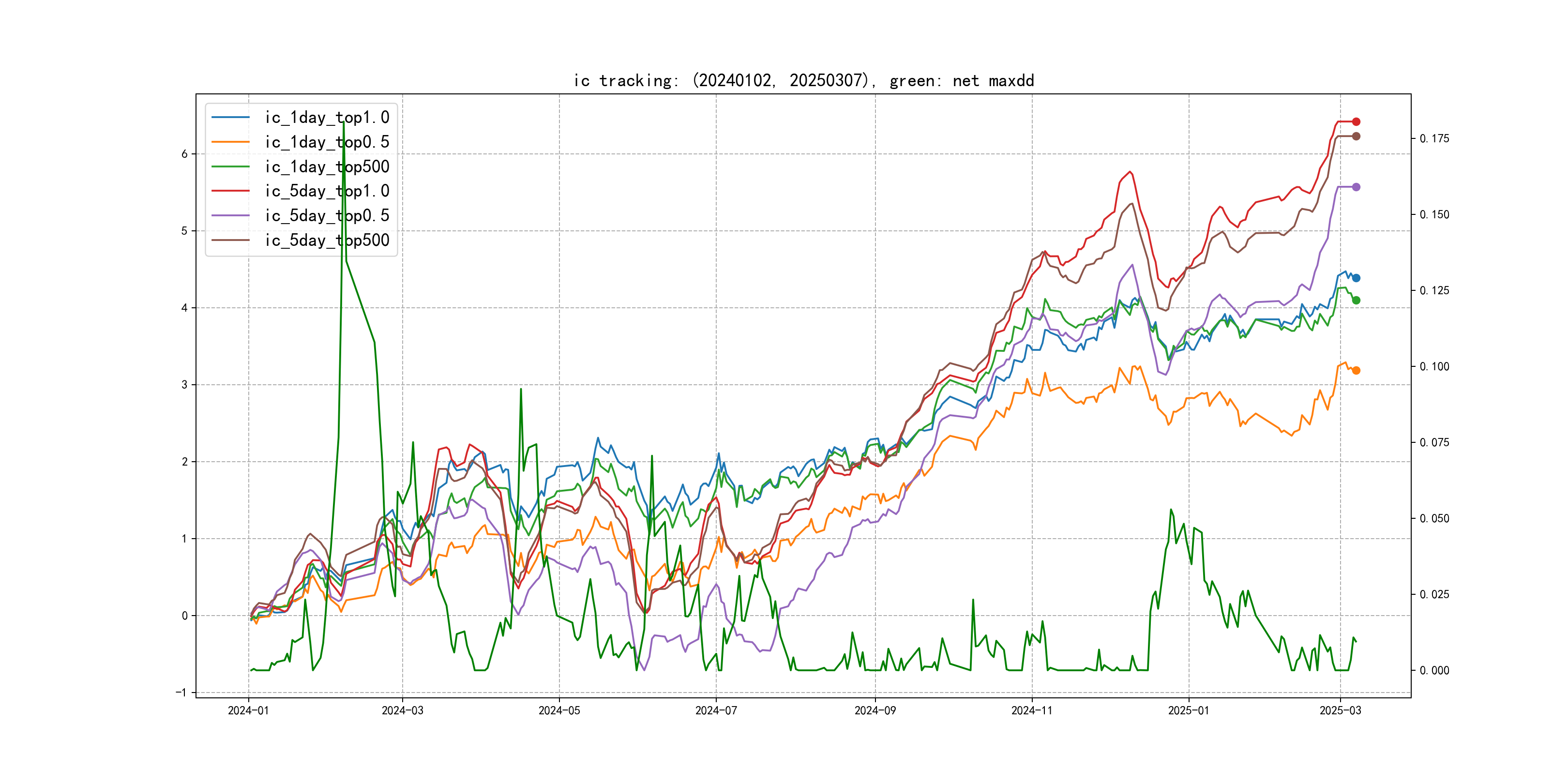Click the 2024-07 x-axis label
This screenshot has height=784, width=1568.
(x=716, y=710)
